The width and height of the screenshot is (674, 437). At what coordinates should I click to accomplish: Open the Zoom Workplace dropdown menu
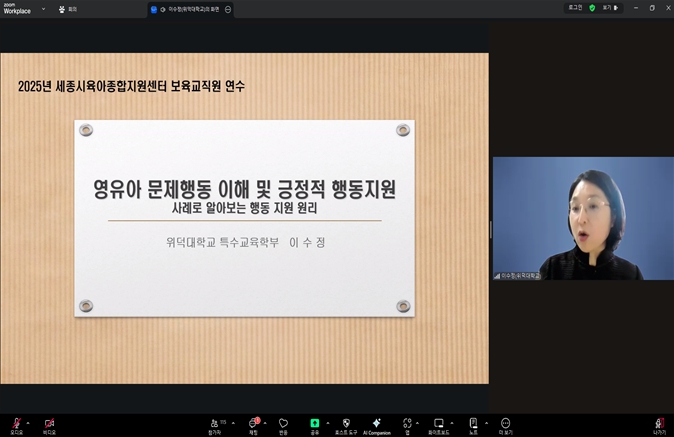click(43, 9)
